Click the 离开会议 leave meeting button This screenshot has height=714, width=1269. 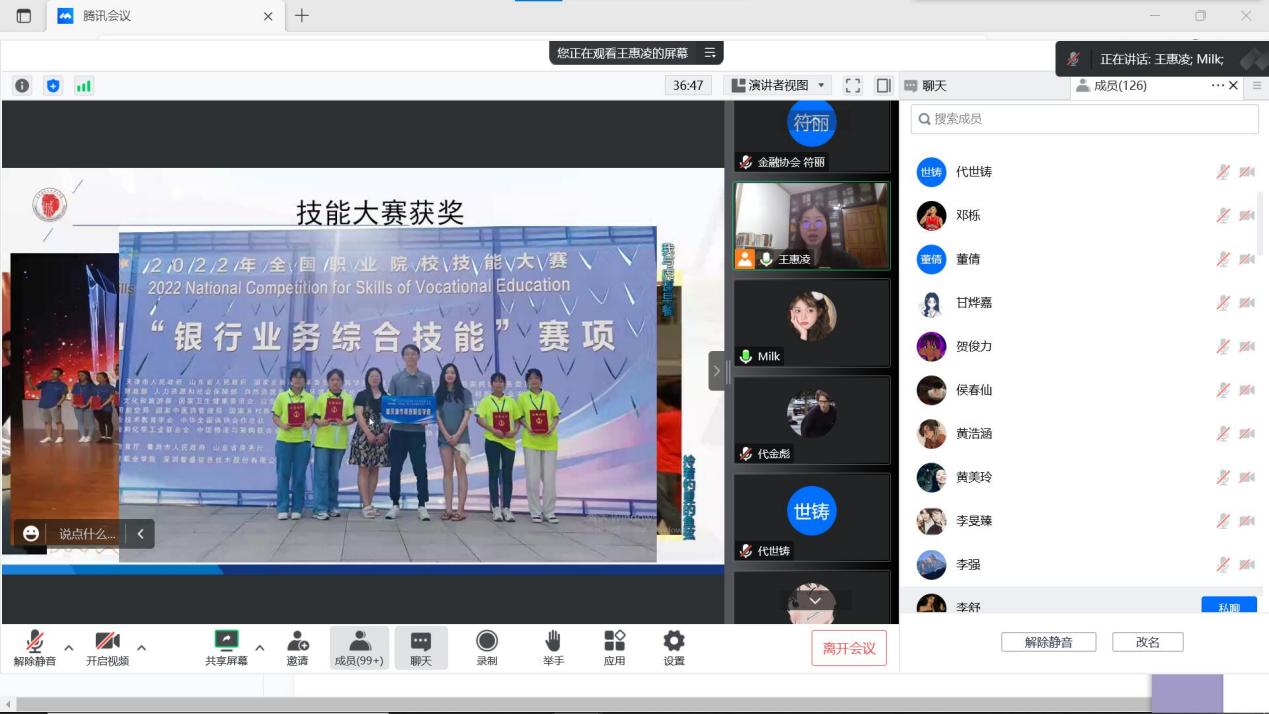848,648
